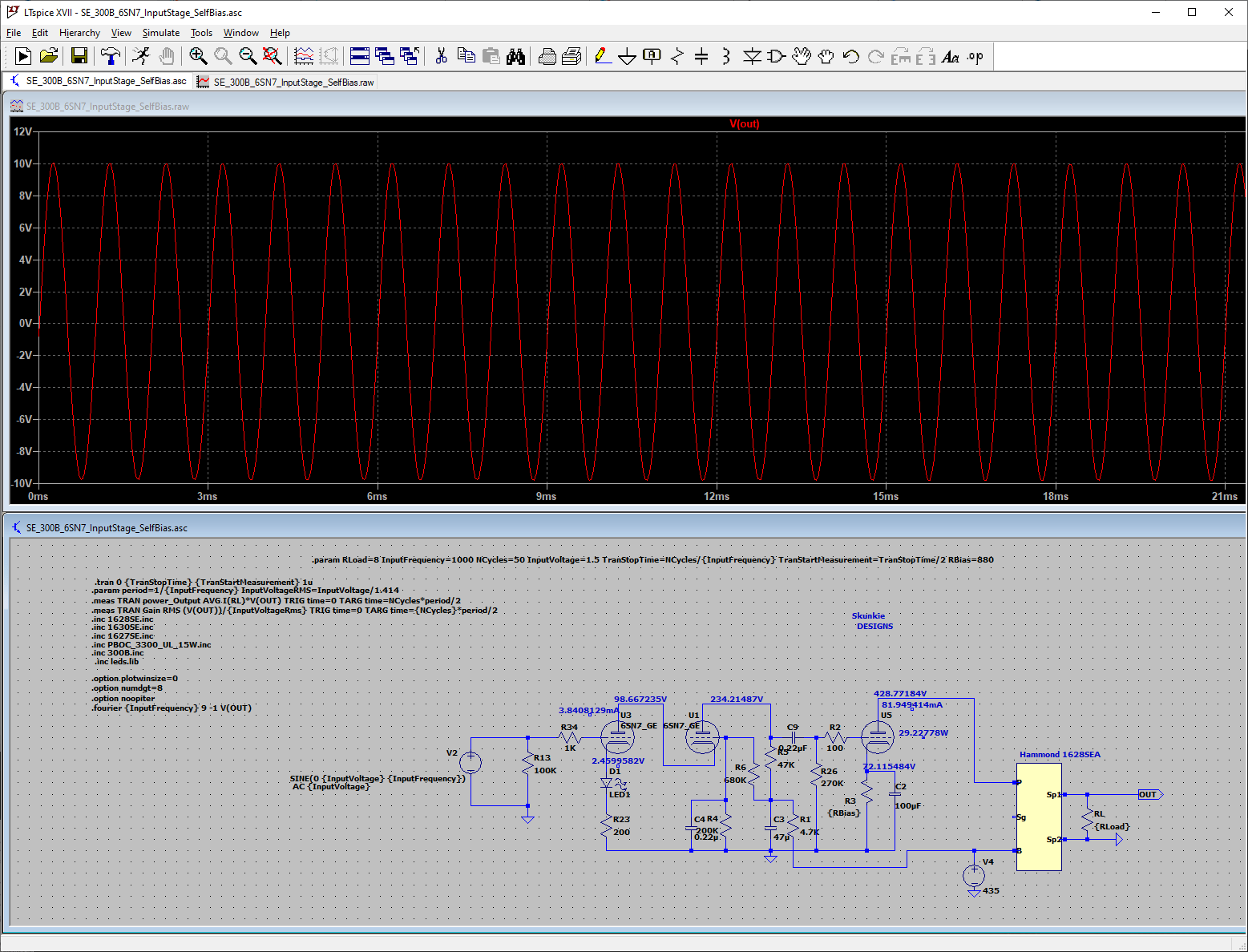Click the Paste clipboard icon
Image resolution: width=1248 pixels, height=952 pixels.
(491, 56)
